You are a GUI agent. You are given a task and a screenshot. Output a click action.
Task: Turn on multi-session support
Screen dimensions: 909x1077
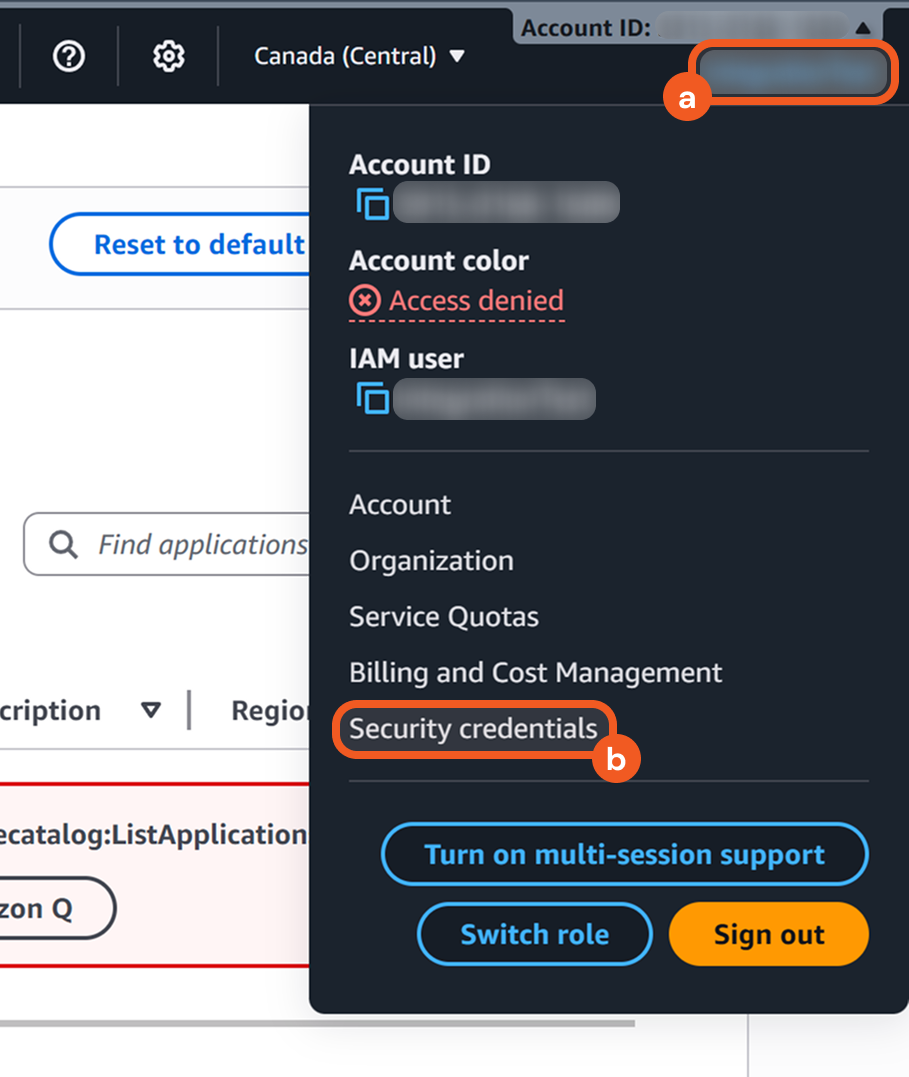(x=624, y=855)
